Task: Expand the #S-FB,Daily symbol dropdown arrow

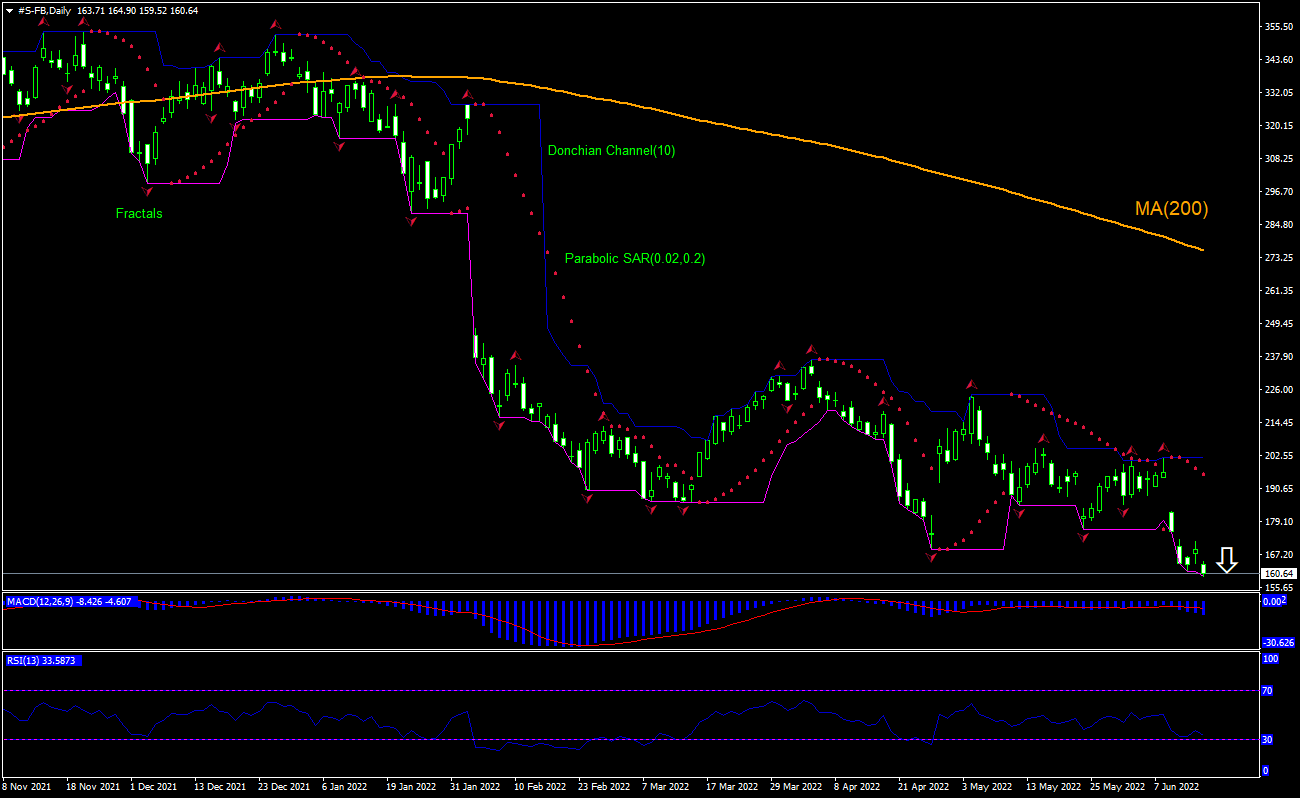Action: pos(8,8)
